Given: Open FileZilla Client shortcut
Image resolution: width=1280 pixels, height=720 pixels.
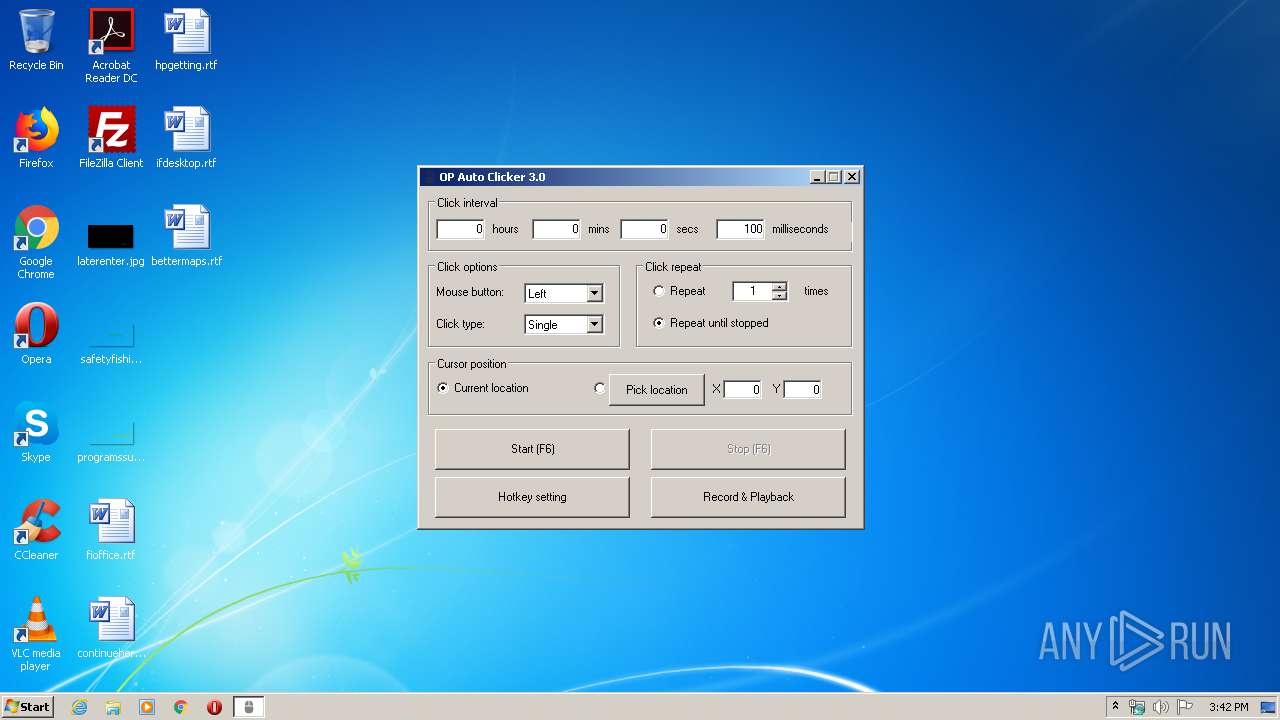Looking at the screenshot, I should tap(111, 138).
